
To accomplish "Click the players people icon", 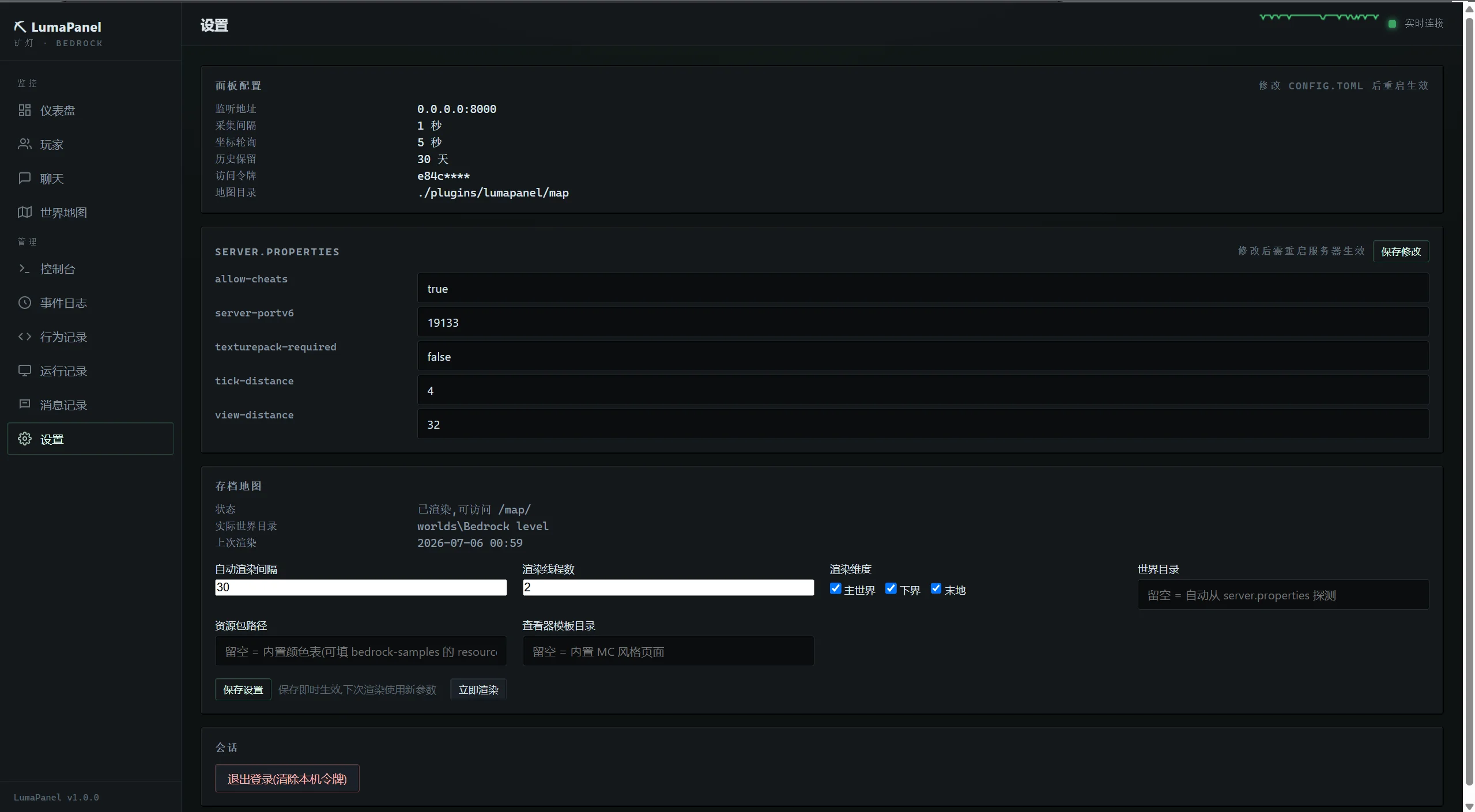I will coord(24,144).
